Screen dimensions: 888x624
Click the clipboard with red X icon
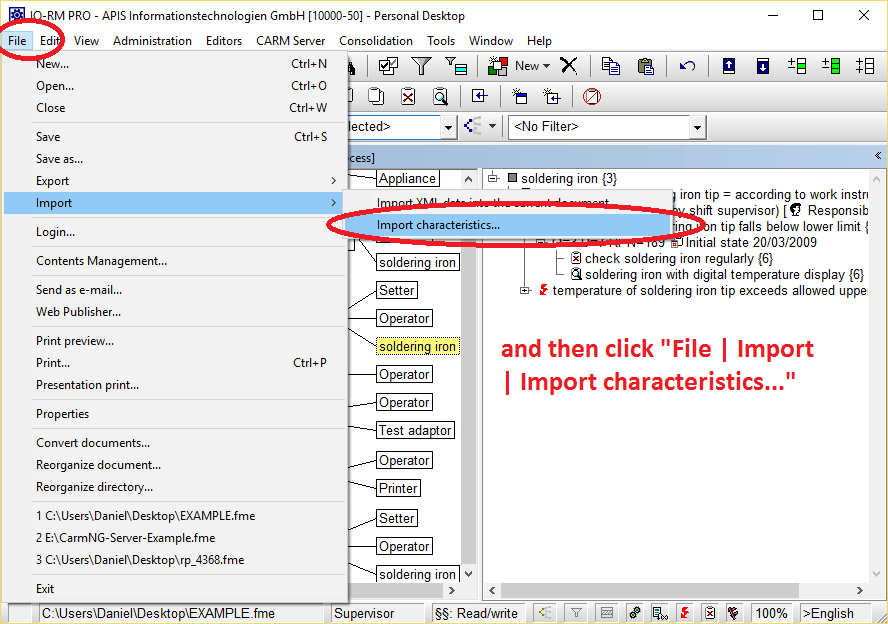(x=408, y=97)
